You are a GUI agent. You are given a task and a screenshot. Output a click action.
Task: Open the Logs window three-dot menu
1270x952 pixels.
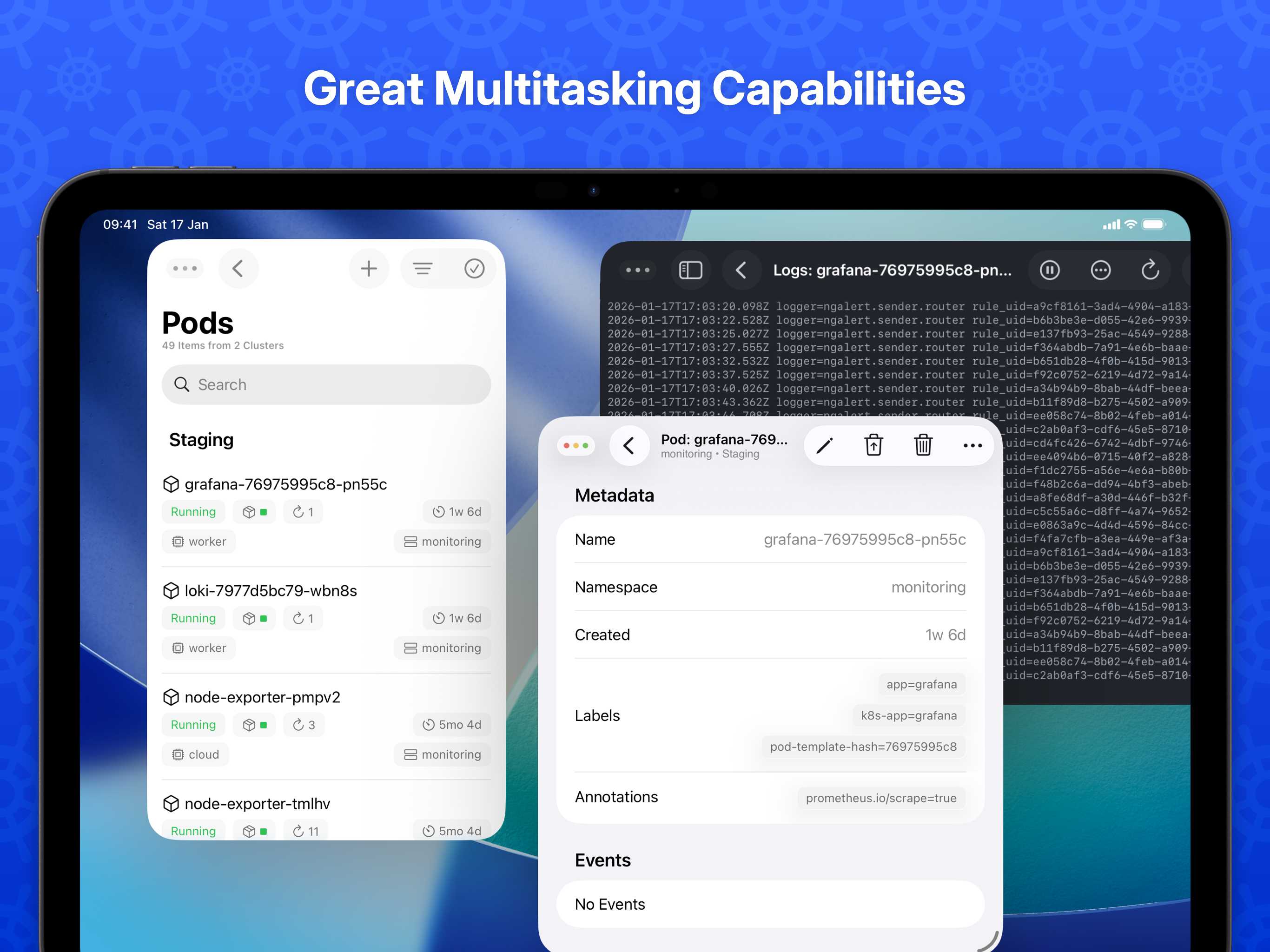click(637, 270)
